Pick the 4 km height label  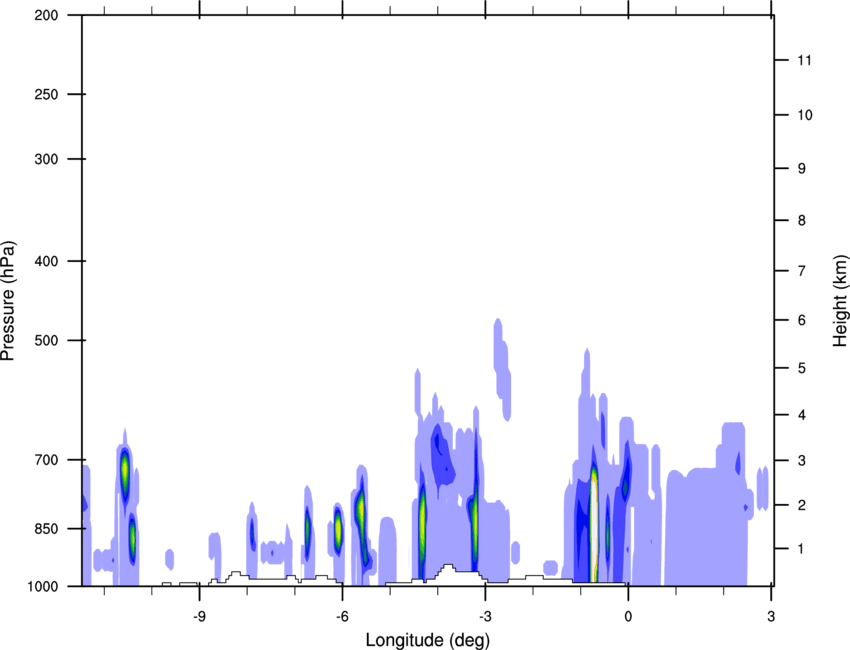(802, 415)
